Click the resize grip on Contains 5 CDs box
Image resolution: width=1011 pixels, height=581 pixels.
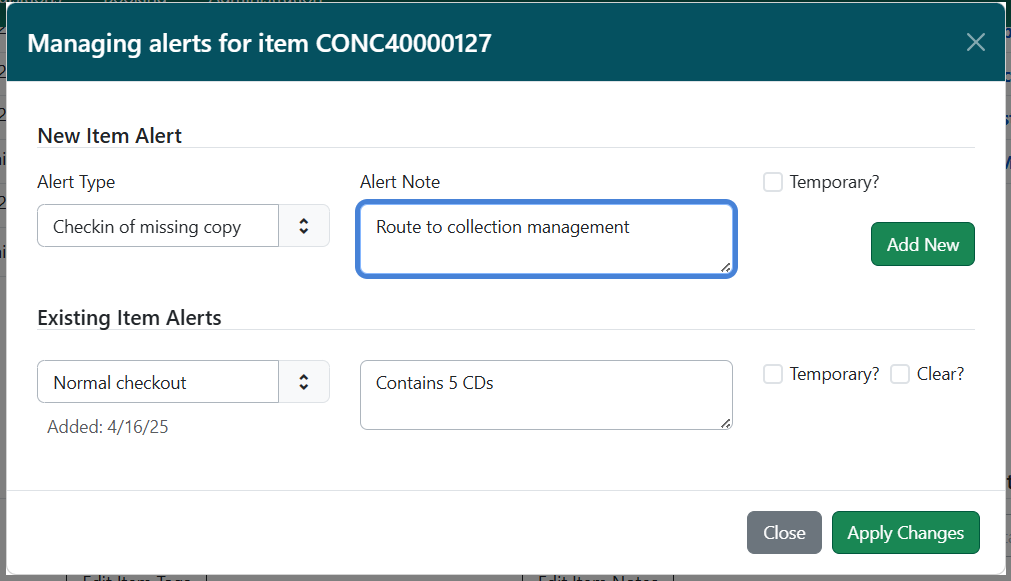click(x=726, y=424)
